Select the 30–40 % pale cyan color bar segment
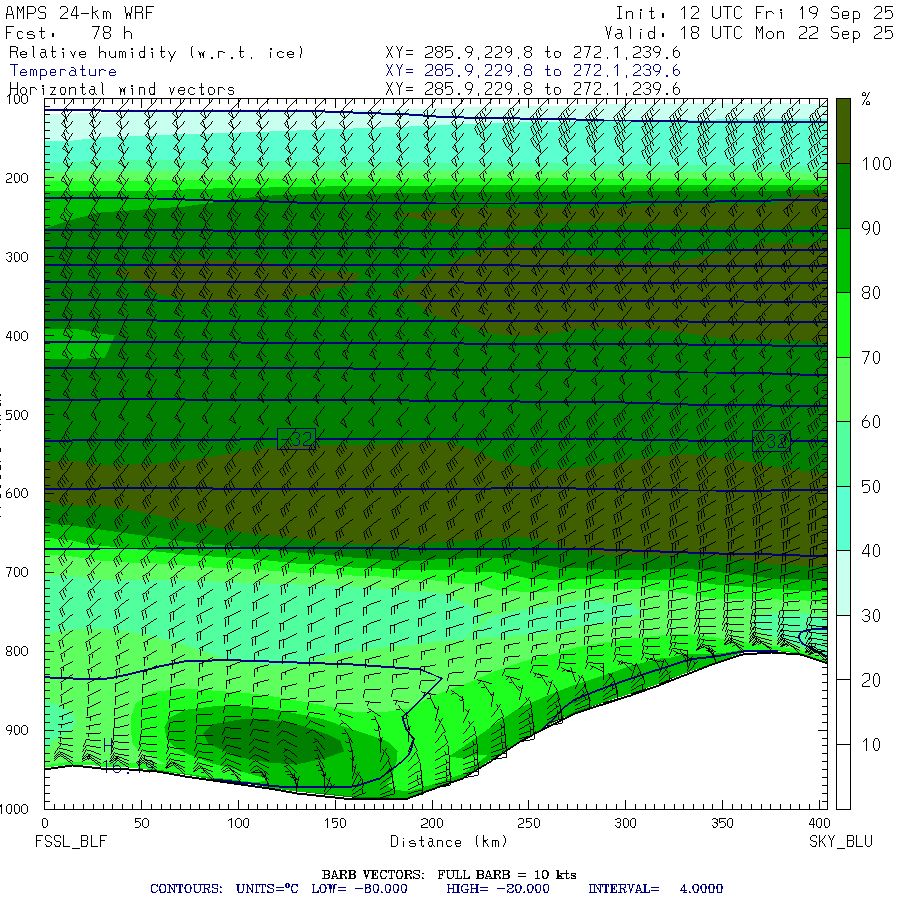This screenshot has height=900, width=900. click(843, 583)
